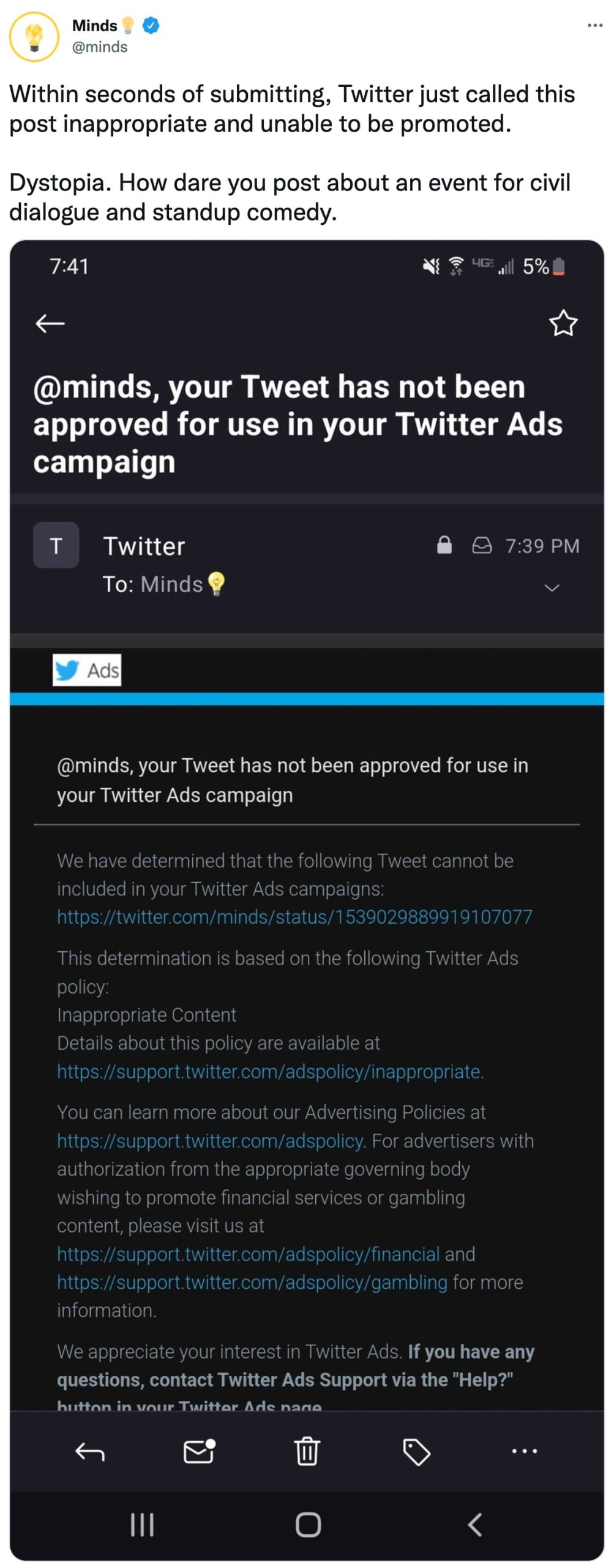Open the rejected tweet status link
The image size is (614, 1568).
pyautogui.click(x=294, y=916)
